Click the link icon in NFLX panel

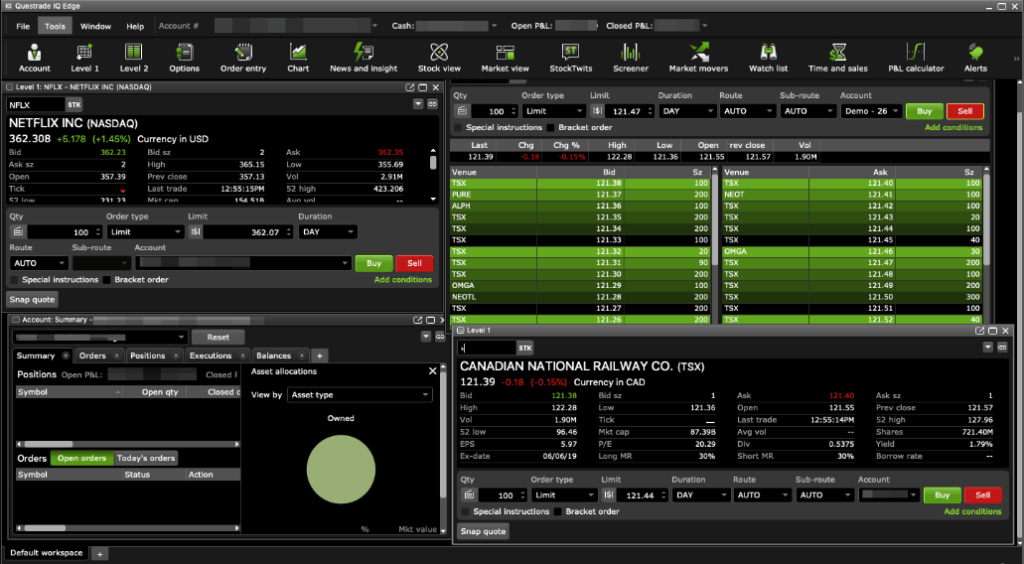[x=432, y=104]
